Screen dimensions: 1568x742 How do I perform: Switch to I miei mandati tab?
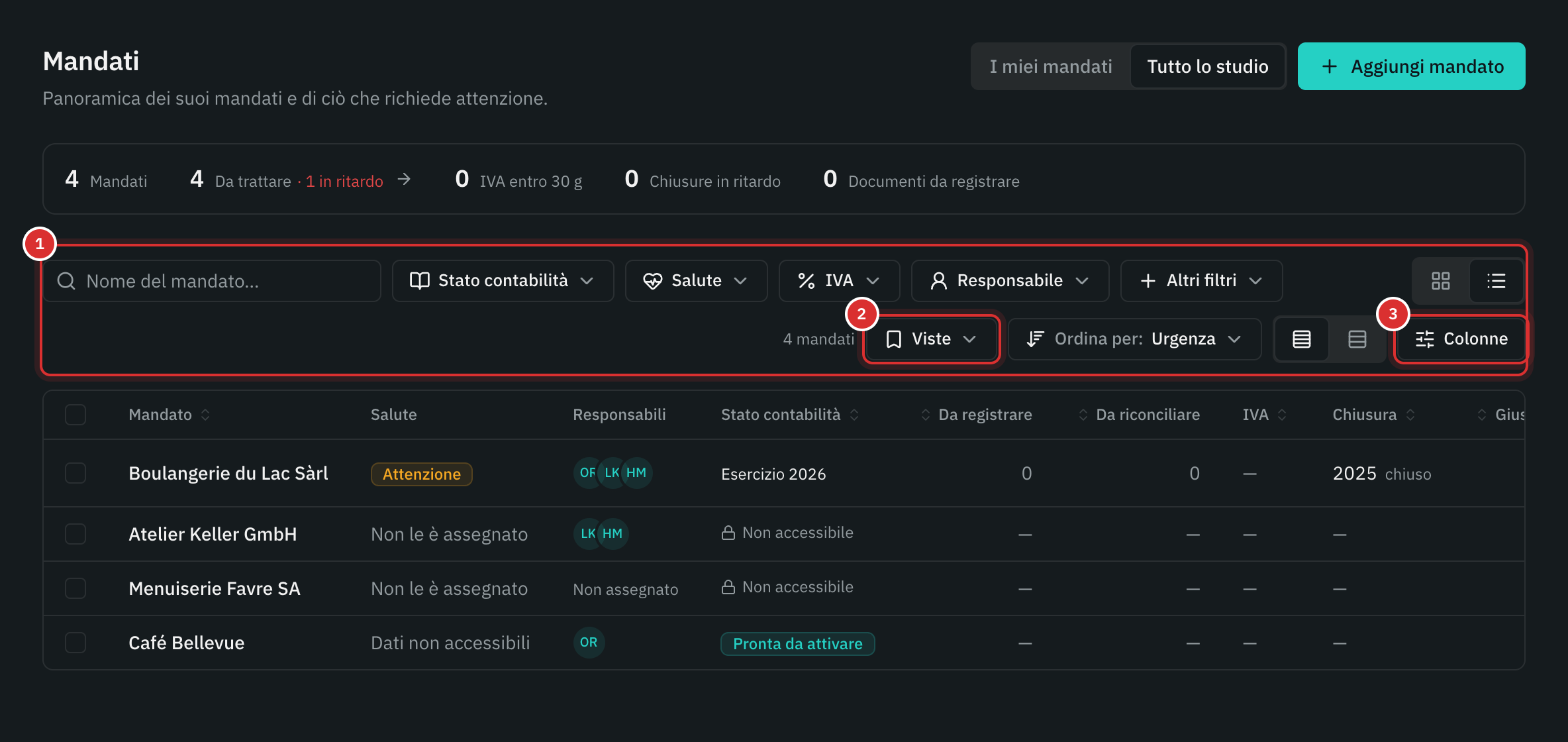pos(1051,66)
